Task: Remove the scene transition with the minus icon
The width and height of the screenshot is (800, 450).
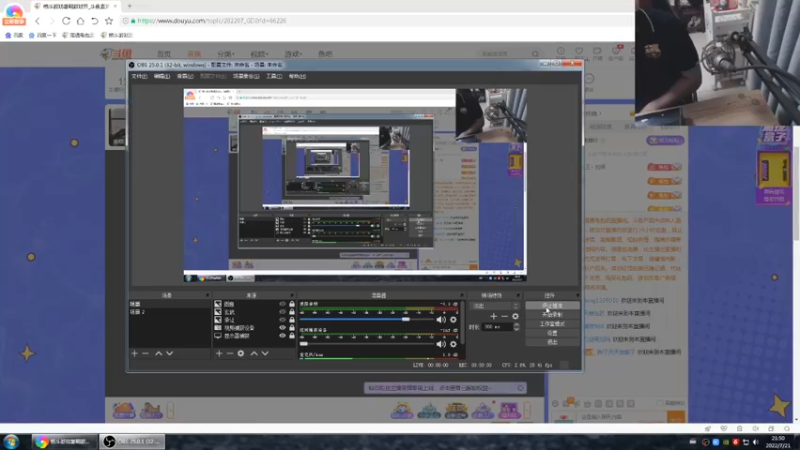Action: click(505, 316)
